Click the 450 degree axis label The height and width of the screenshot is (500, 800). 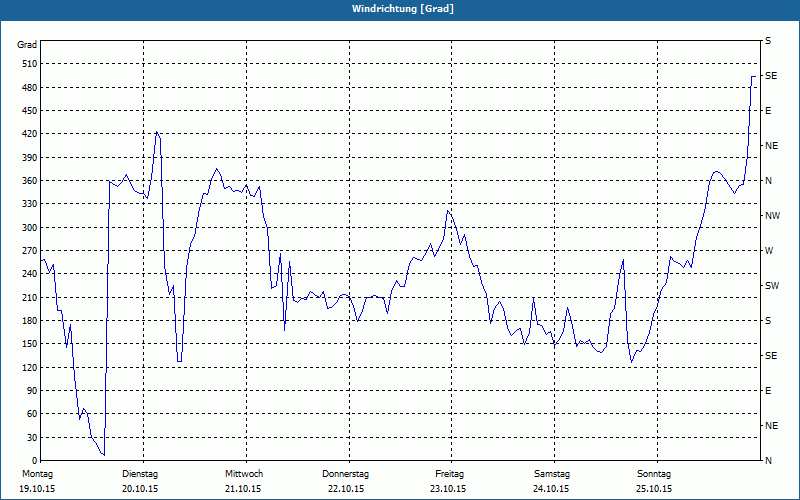click(30, 111)
